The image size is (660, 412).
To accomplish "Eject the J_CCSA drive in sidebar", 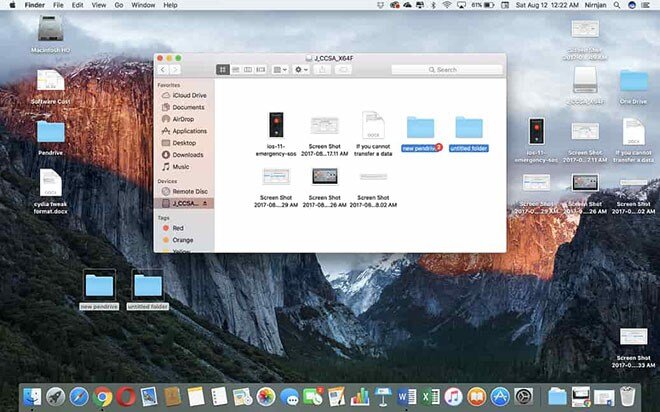I will 205,203.
